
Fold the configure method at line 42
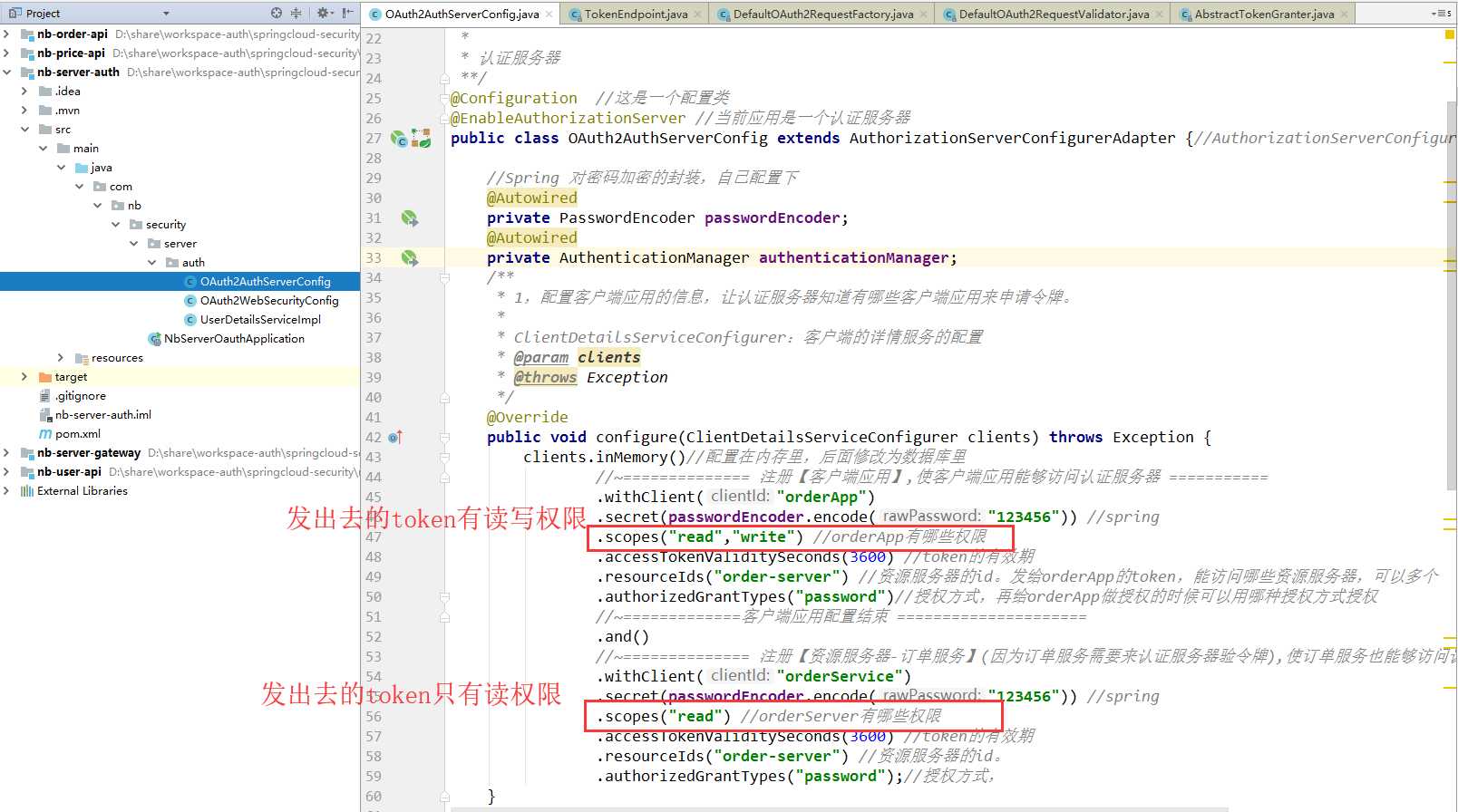point(444,437)
